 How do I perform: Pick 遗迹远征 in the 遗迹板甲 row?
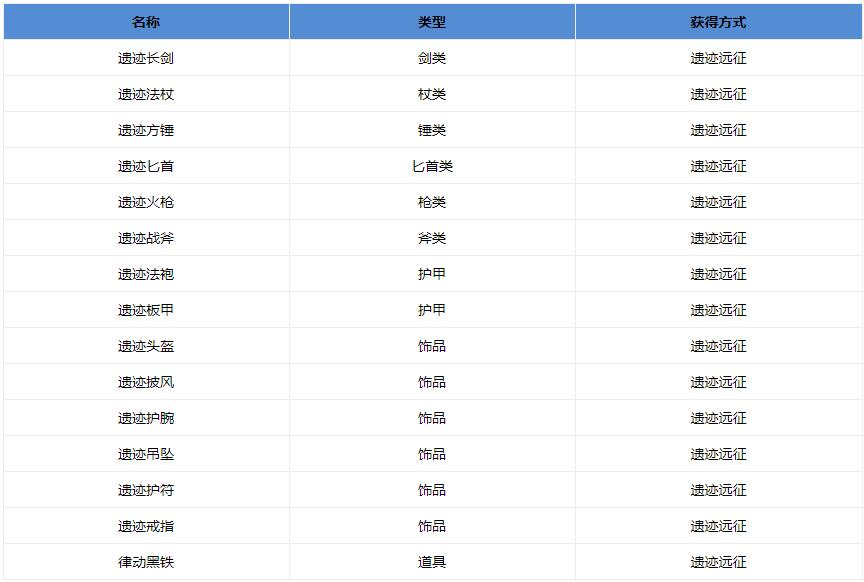pos(719,310)
